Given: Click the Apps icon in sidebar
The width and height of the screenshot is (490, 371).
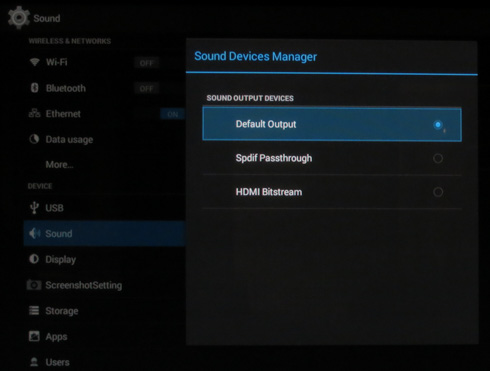Looking at the screenshot, I should point(34,336).
